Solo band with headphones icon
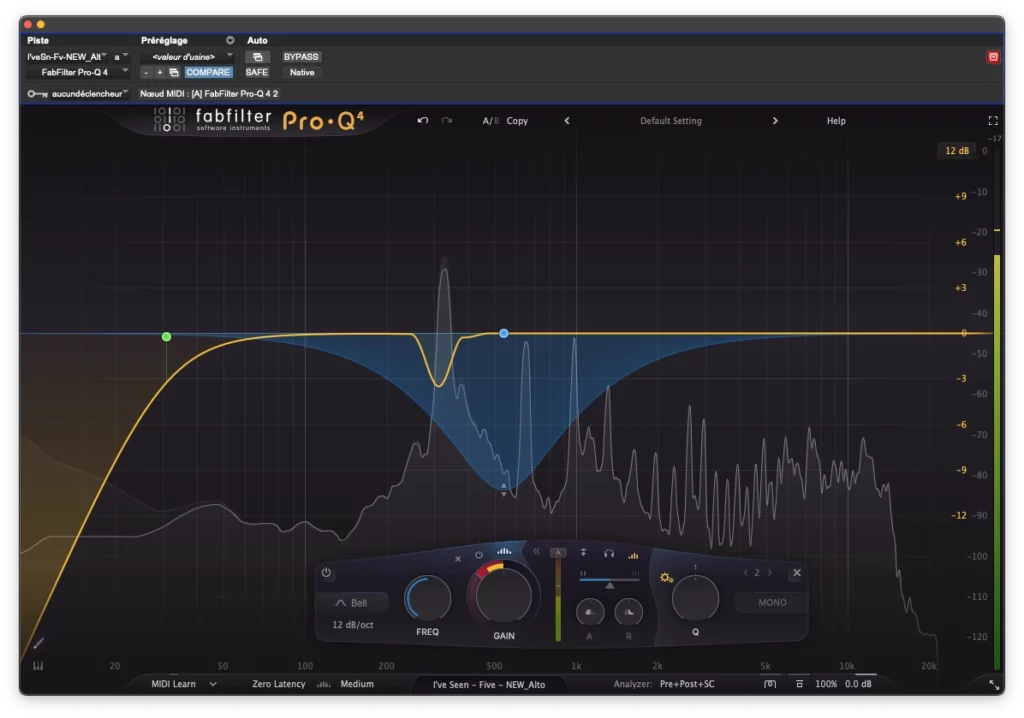This screenshot has height=718, width=1024. coord(609,553)
